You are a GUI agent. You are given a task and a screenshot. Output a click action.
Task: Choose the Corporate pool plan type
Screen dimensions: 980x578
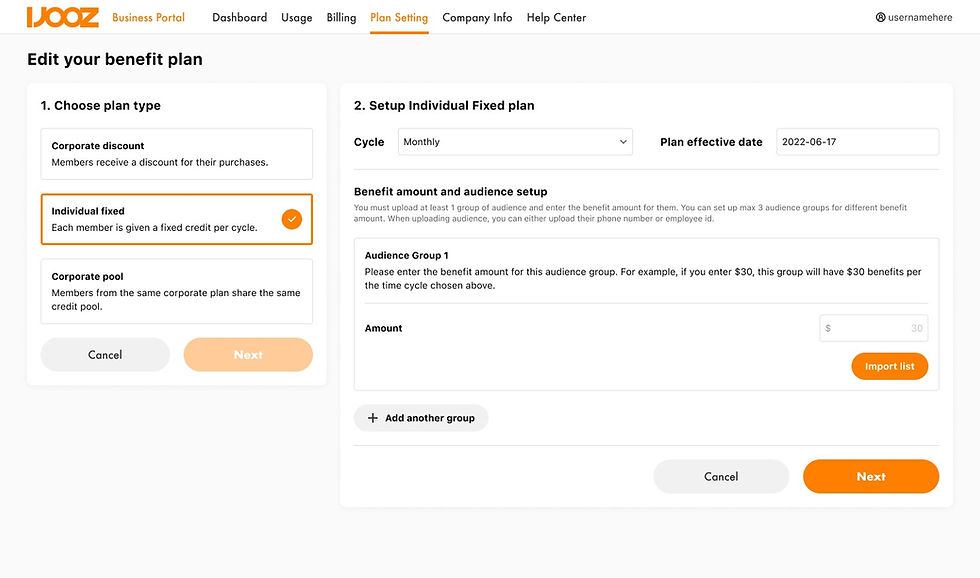click(x=176, y=291)
